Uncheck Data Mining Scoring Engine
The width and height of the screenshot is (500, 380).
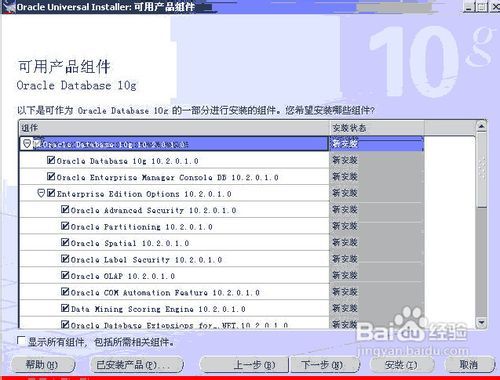pos(65,308)
